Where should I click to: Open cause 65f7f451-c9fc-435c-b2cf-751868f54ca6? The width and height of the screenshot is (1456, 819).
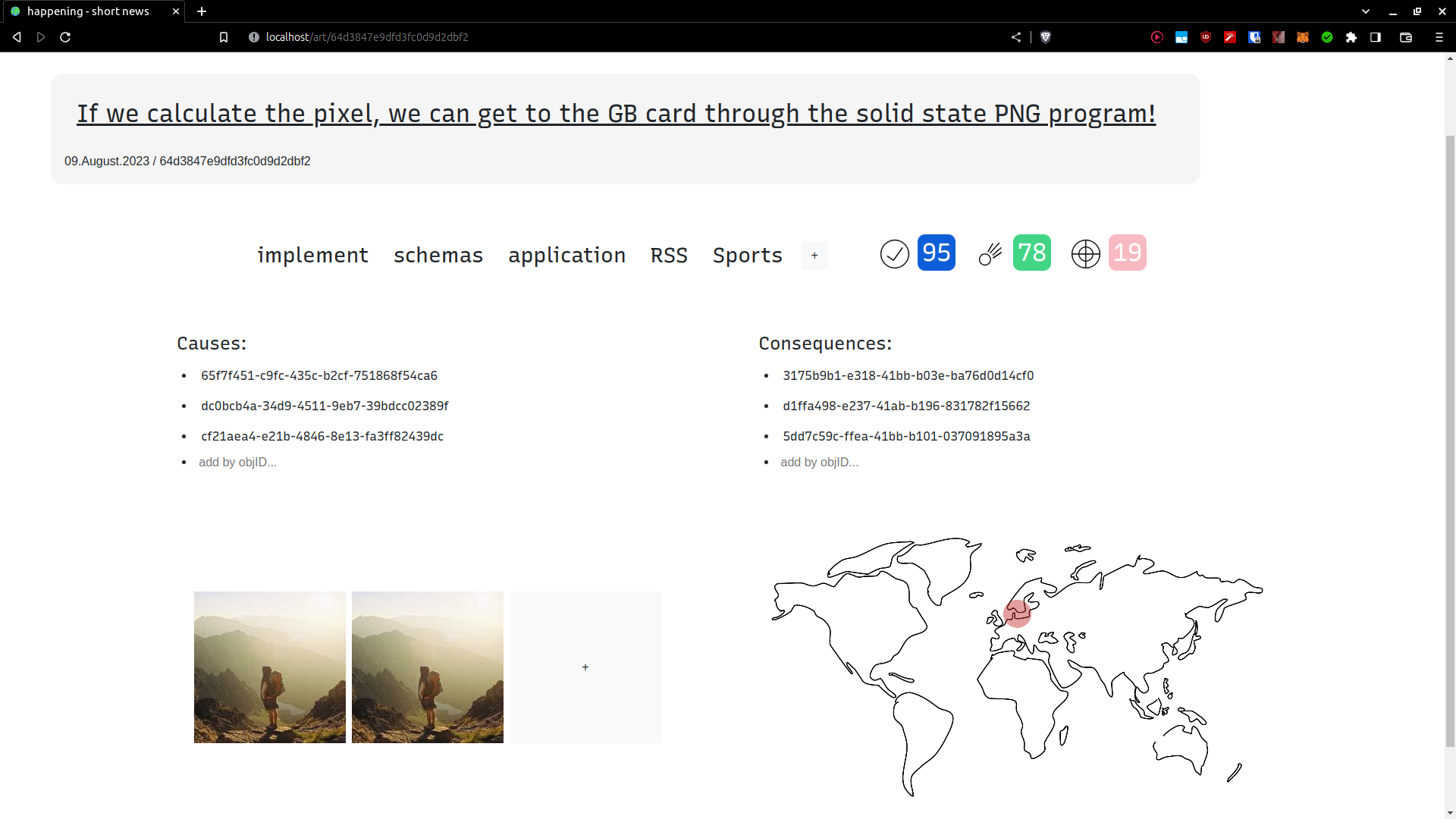coord(318,375)
